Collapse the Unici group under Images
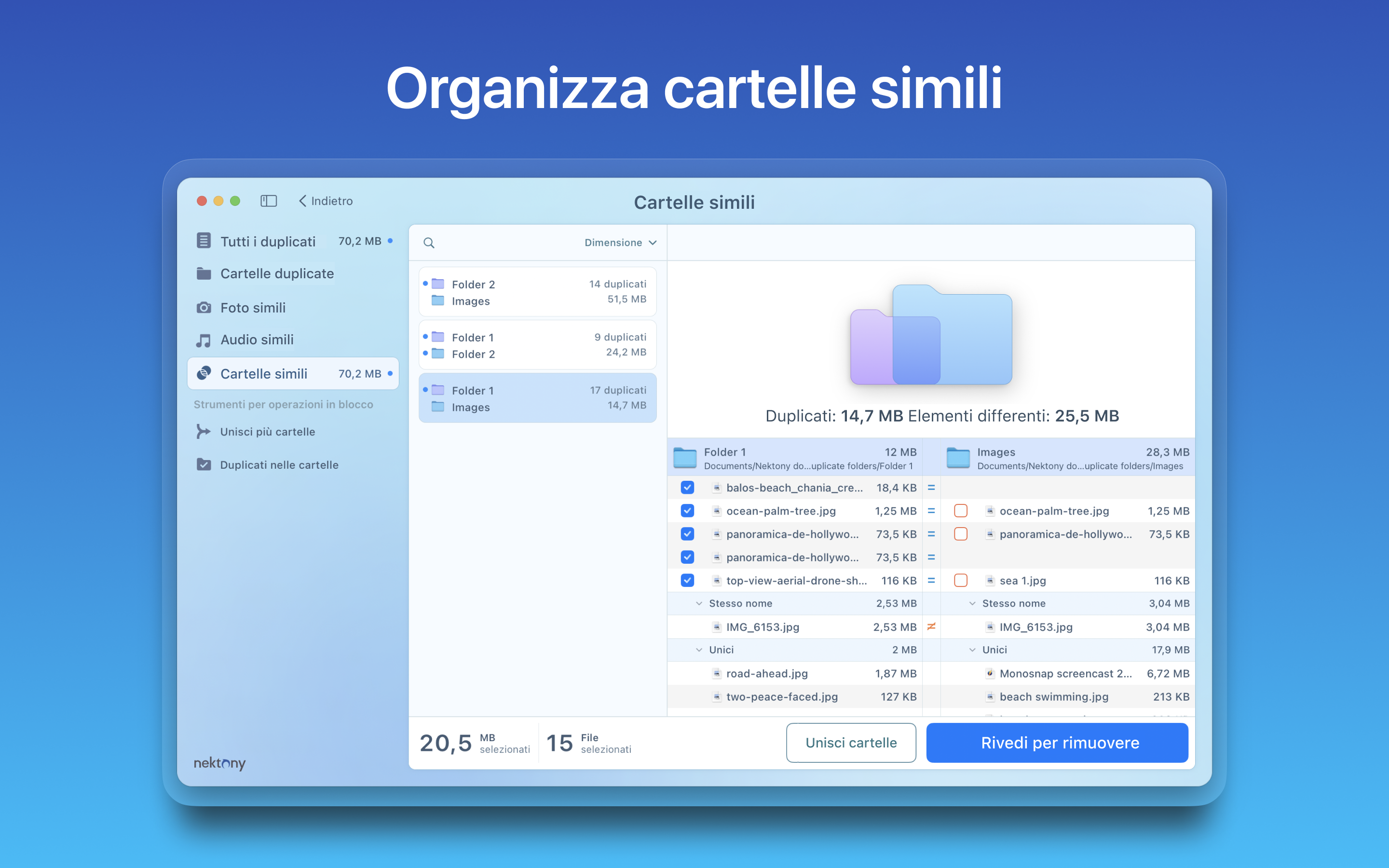Viewport: 1389px width, 868px height. pos(972,650)
